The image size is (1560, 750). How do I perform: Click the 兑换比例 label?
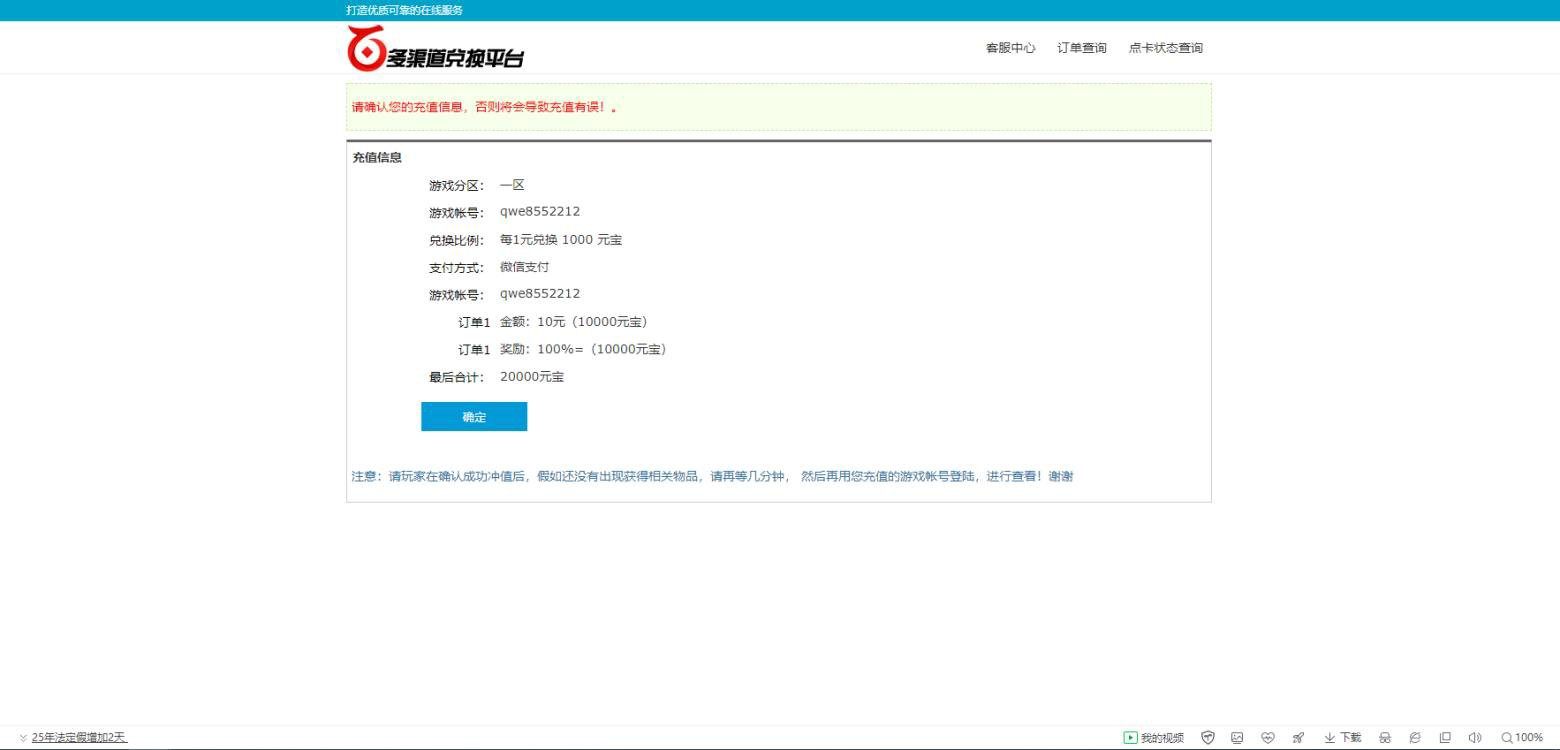tap(456, 240)
